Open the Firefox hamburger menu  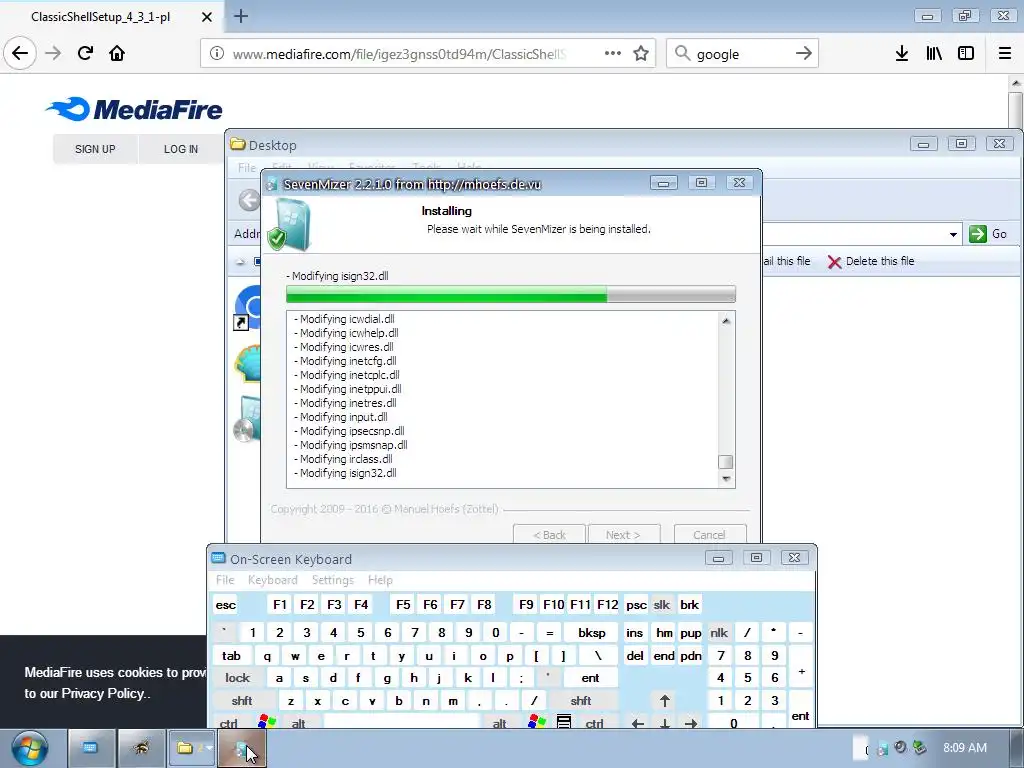(1005, 54)
